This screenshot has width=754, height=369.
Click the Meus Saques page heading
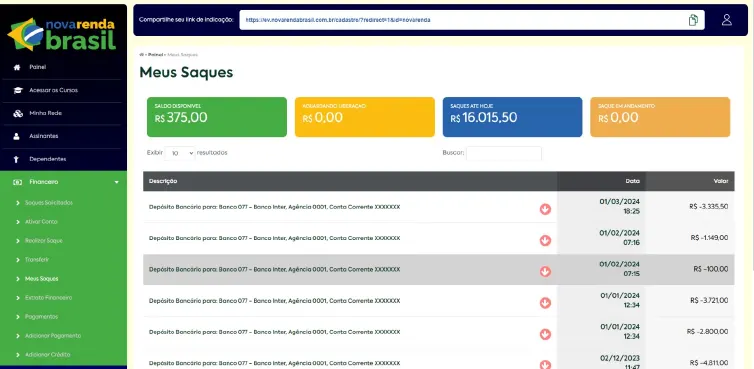pos(186,73)
